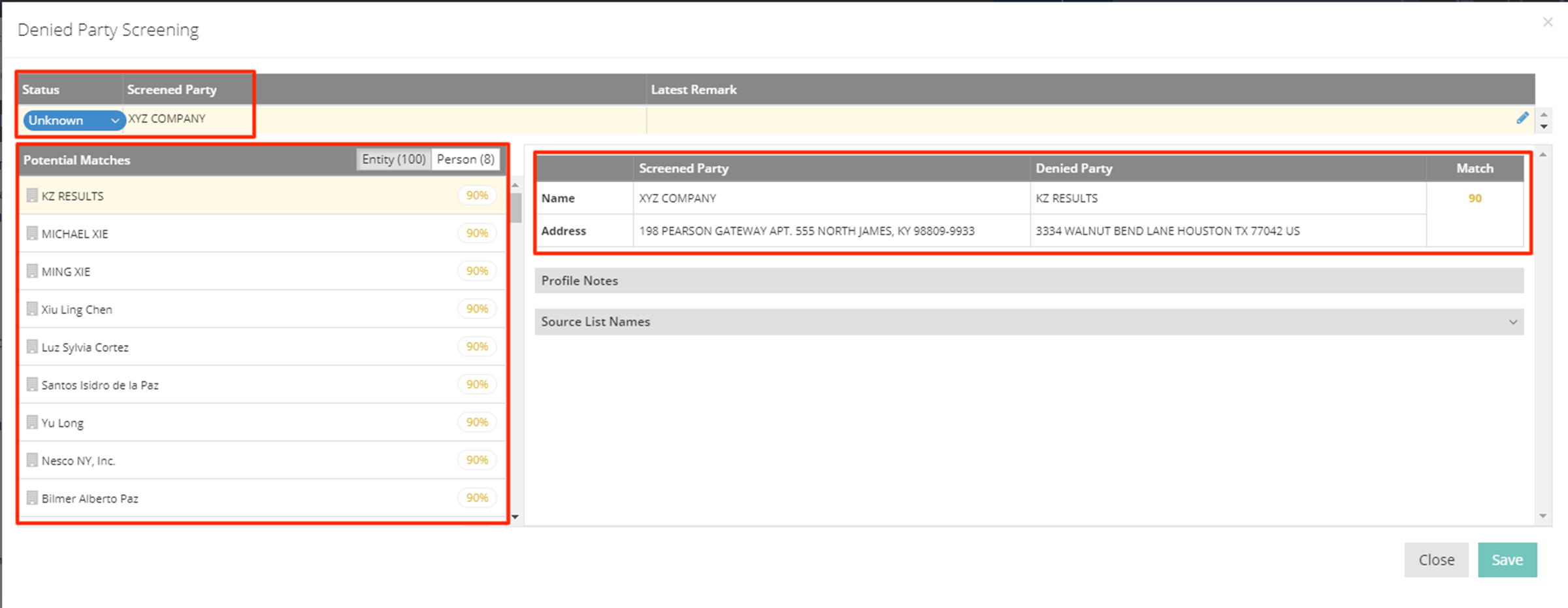This screenshot has height=608, width=1568.
Task: Switch to the Person (8) tab
Action: [465, 160]
